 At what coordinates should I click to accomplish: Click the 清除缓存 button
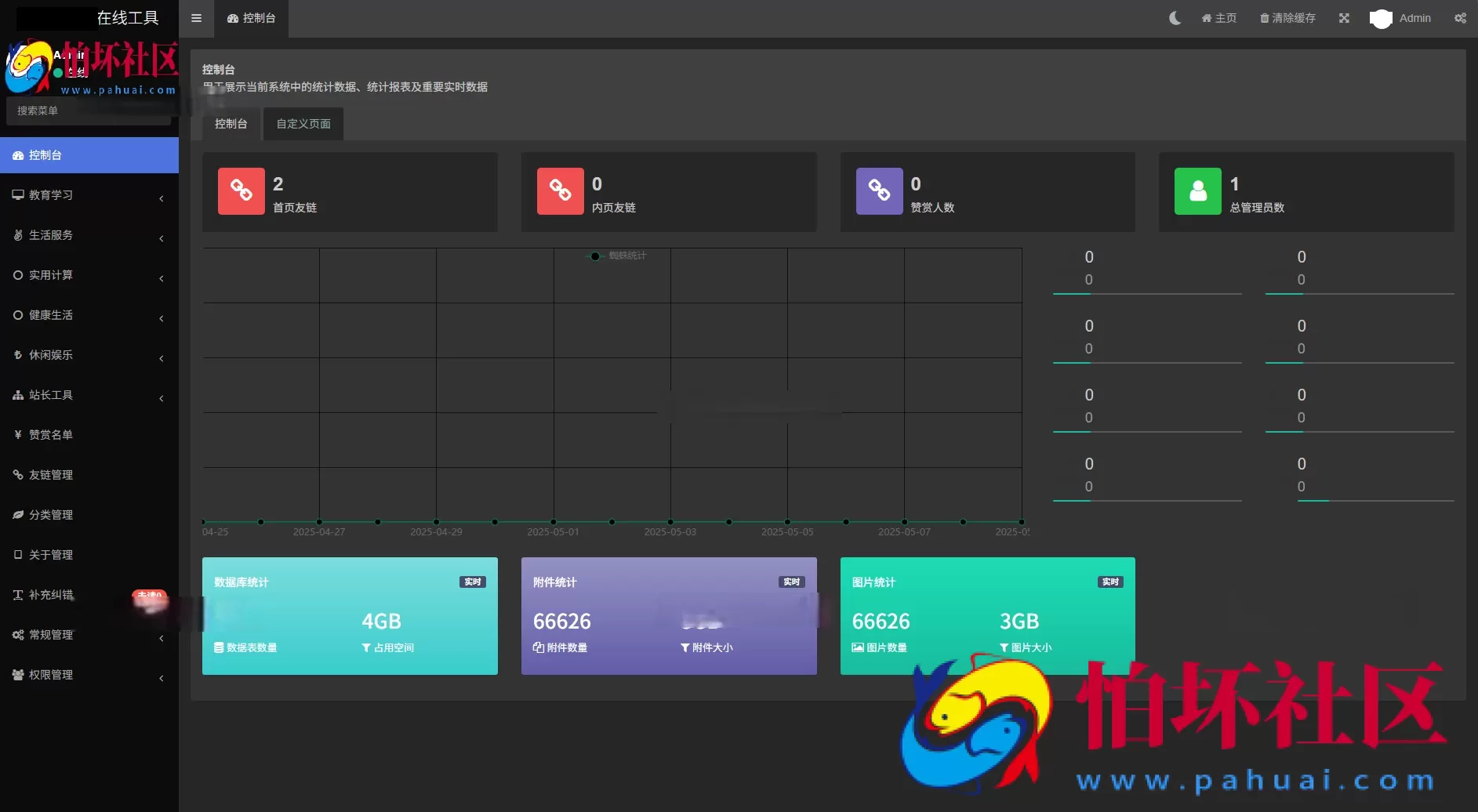coord(1287,18)
